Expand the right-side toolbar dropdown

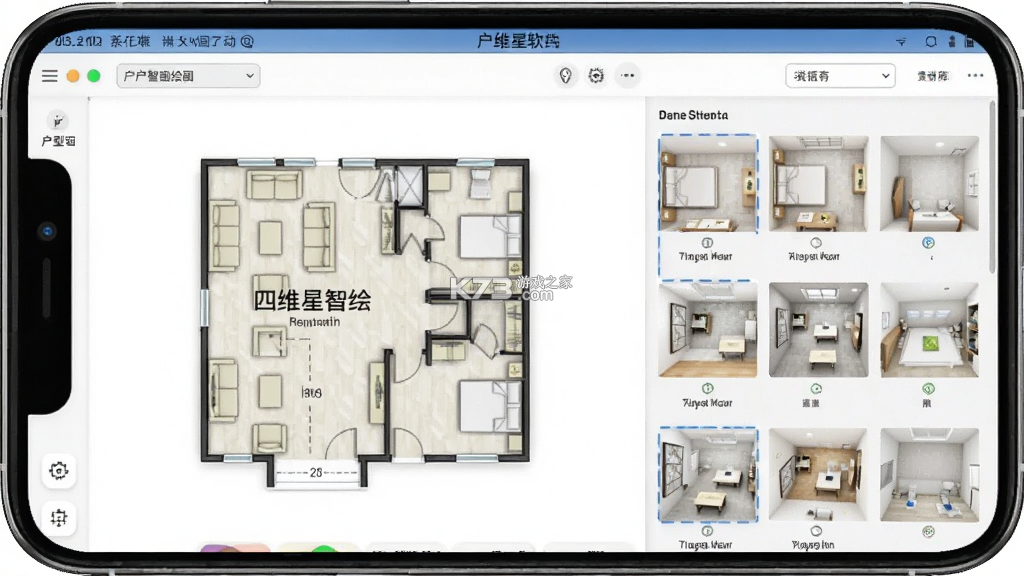tap(840, 76)
